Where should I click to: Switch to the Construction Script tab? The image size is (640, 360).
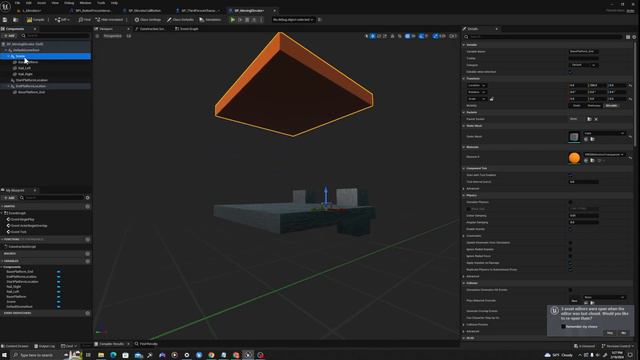[150, 29]
